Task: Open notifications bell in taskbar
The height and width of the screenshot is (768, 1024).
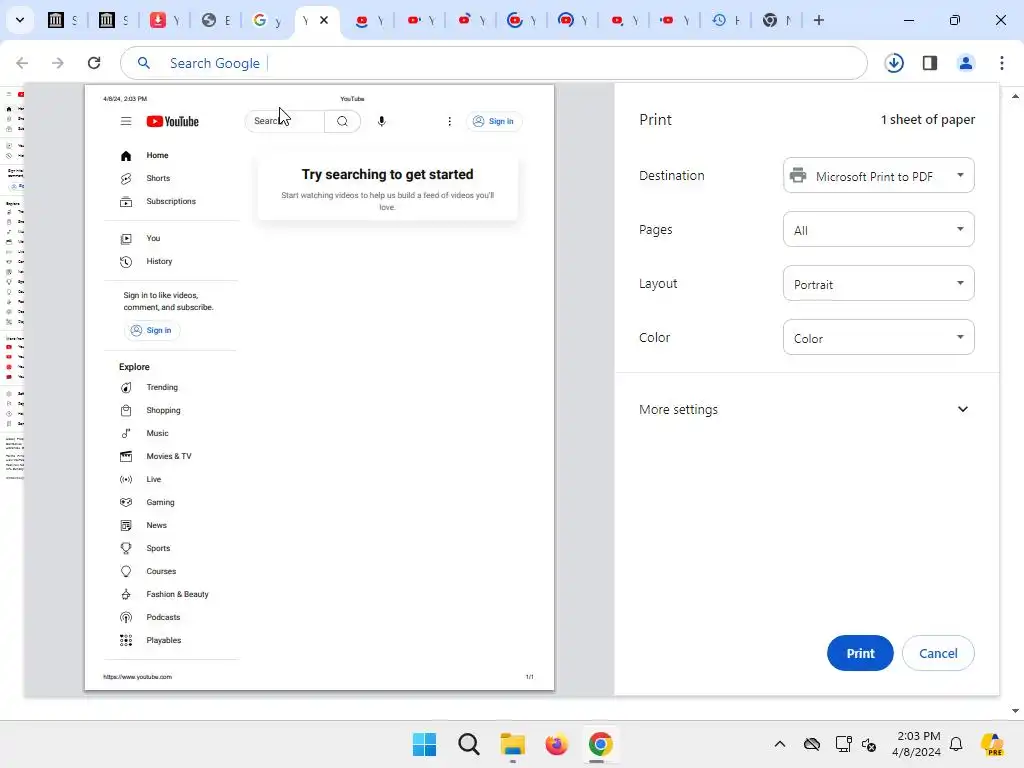Action: coord(956,744)
